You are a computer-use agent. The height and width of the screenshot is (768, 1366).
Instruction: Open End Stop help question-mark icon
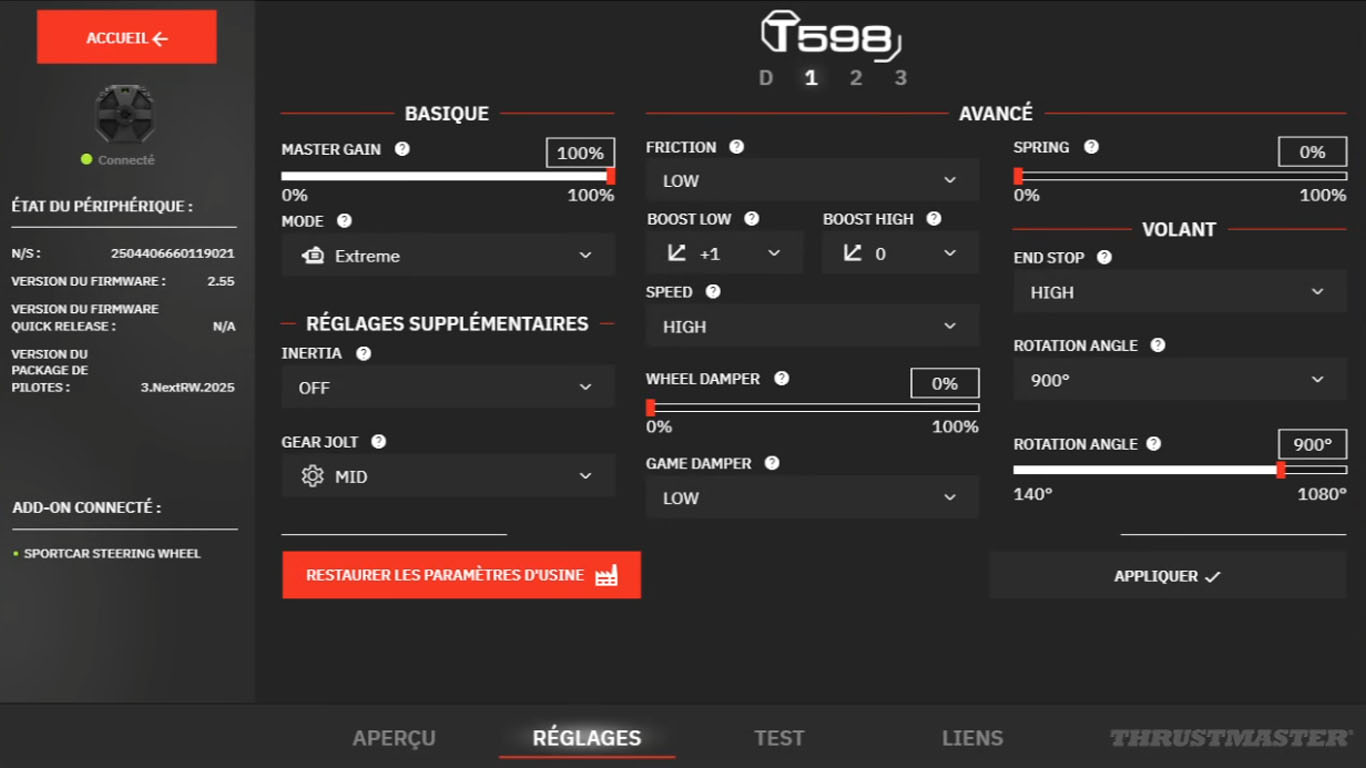click(1104, 257)
